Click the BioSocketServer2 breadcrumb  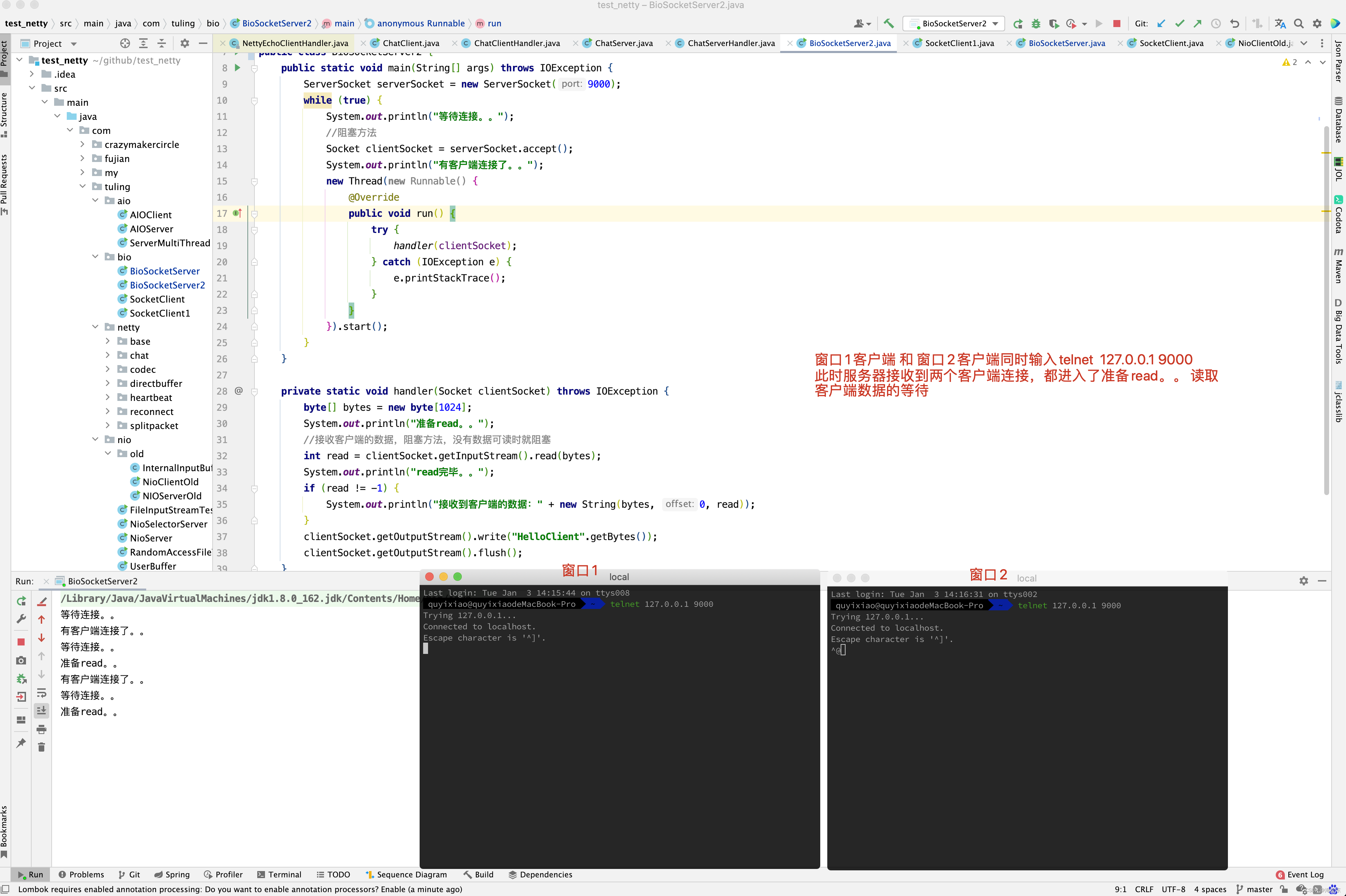271,24
